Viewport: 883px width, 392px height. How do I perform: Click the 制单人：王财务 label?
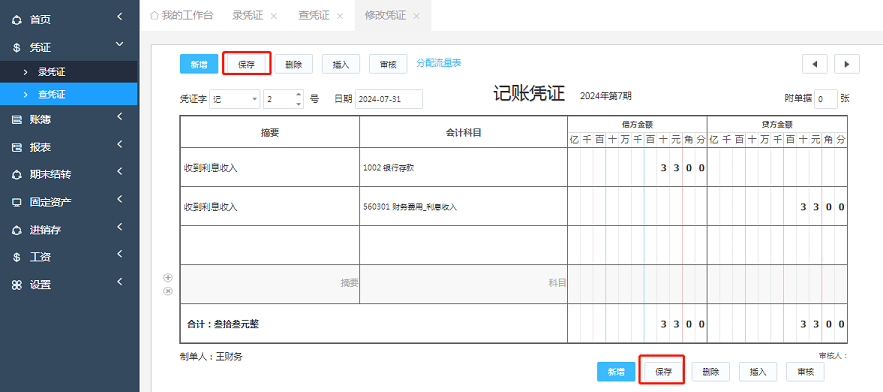pyautogui.click(x=211, y=357)
